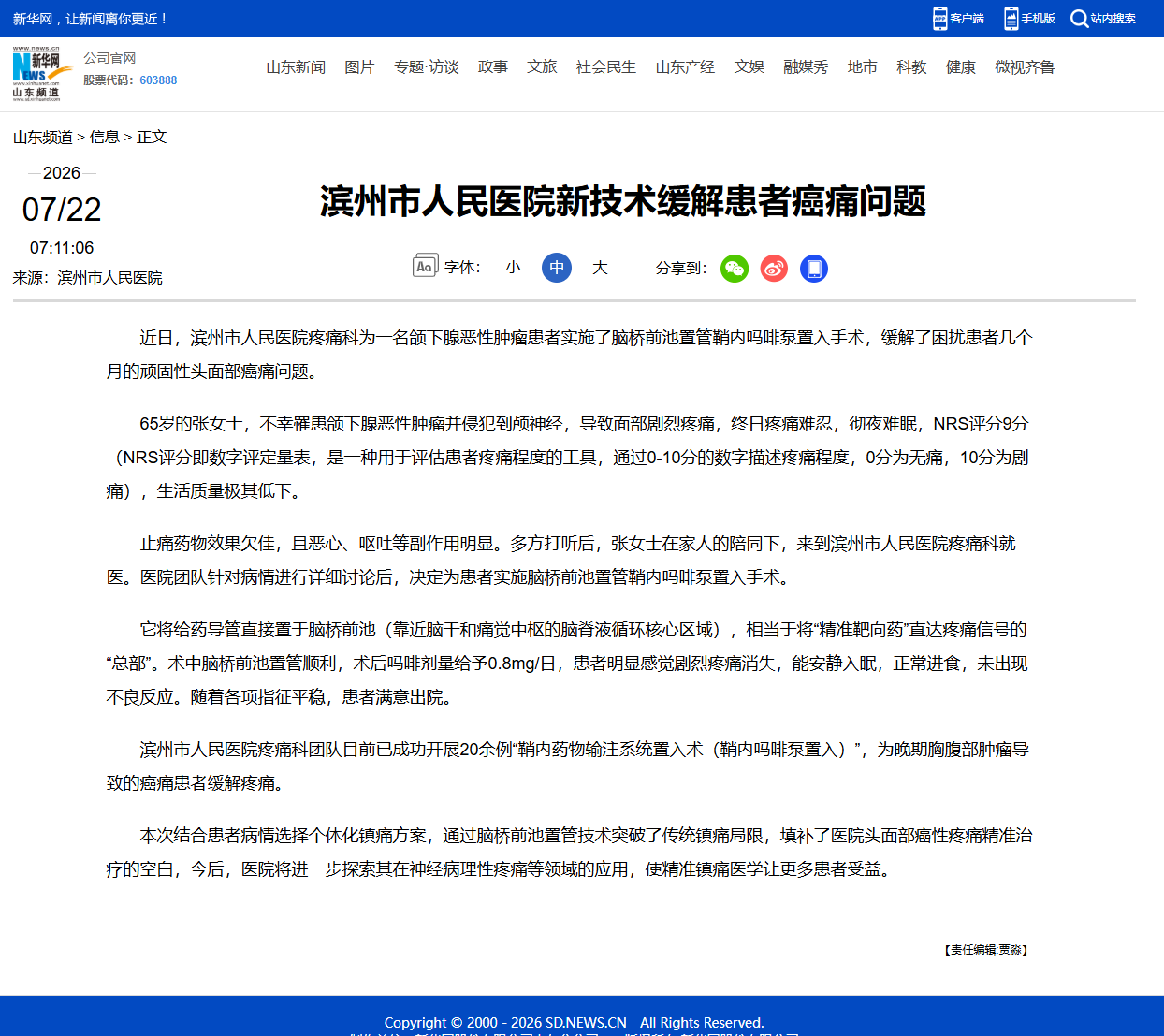
Task: Go to 信息 breadcrumb
Action: (x=105, y=138)
